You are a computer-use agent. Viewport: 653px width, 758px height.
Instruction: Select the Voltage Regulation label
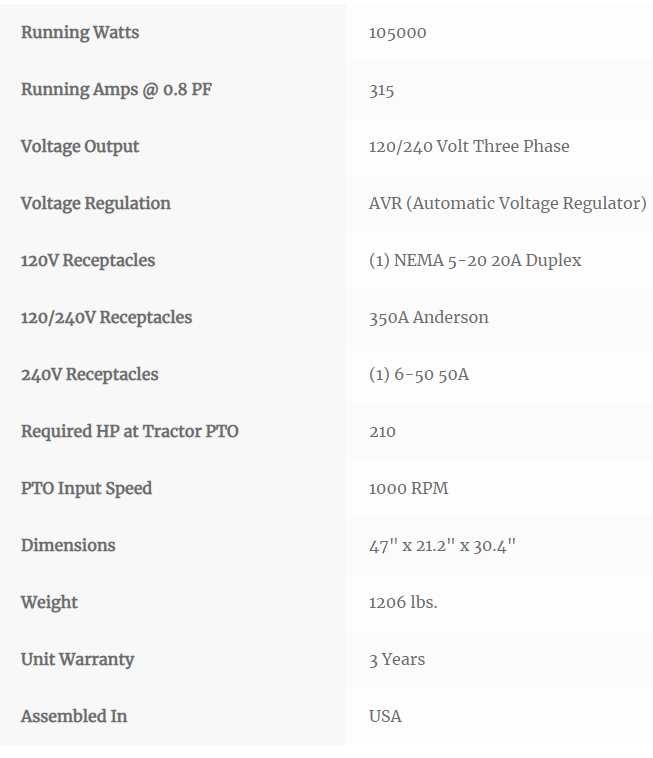pos(96,204)
